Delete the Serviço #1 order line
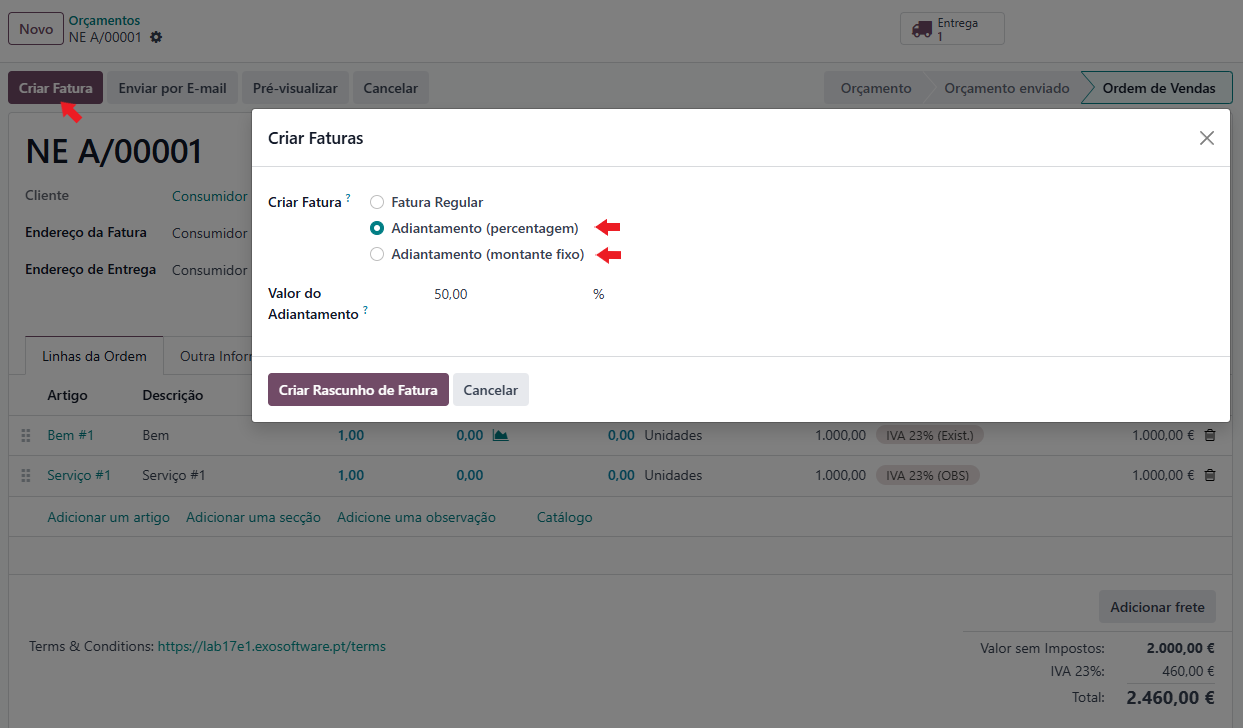The width and height of the screenshot is (1243, 728). [x=1210, y=475]
